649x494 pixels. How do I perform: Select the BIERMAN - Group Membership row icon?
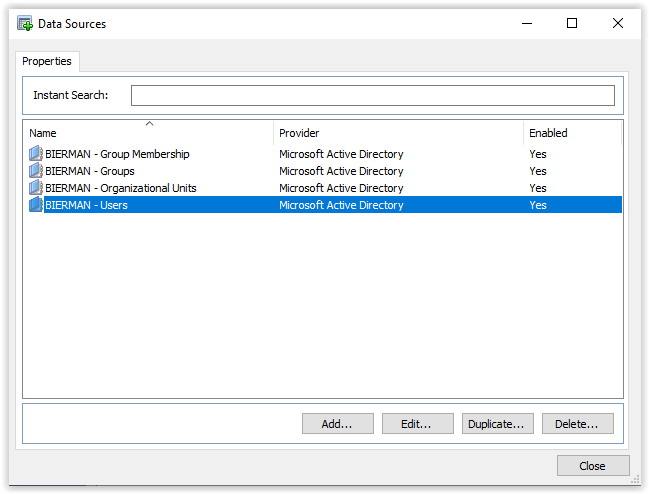(36, 153)
